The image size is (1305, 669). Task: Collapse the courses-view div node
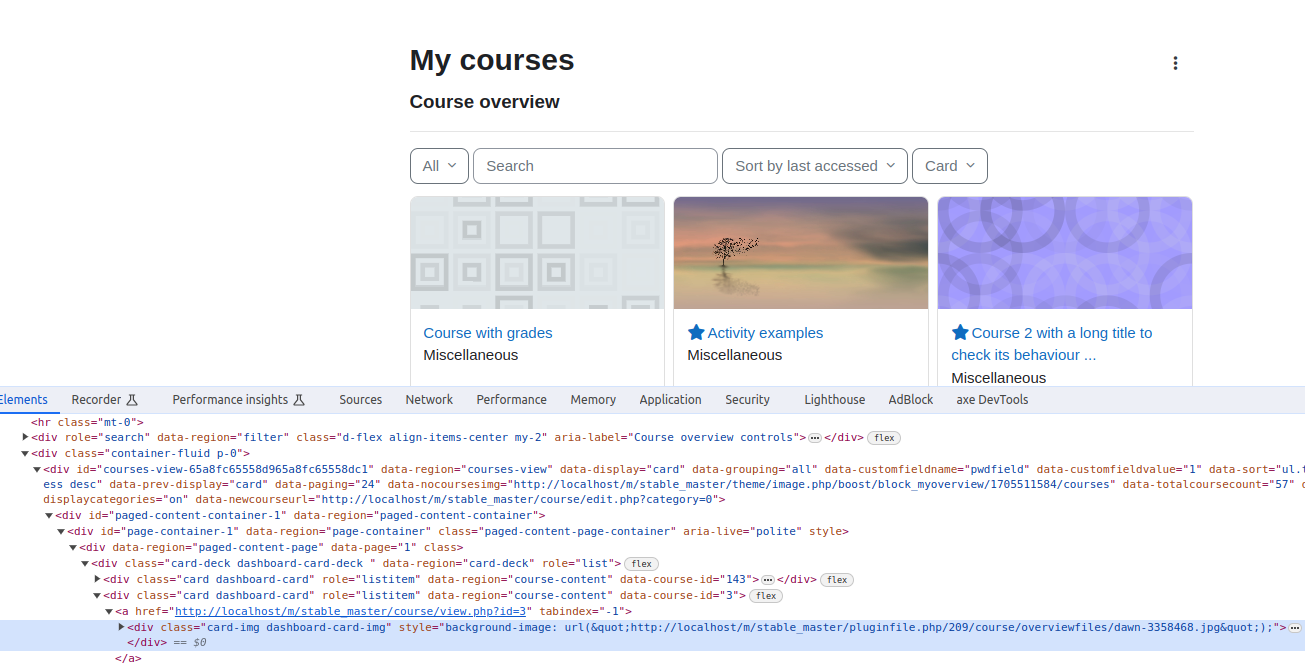coord(37,469)
